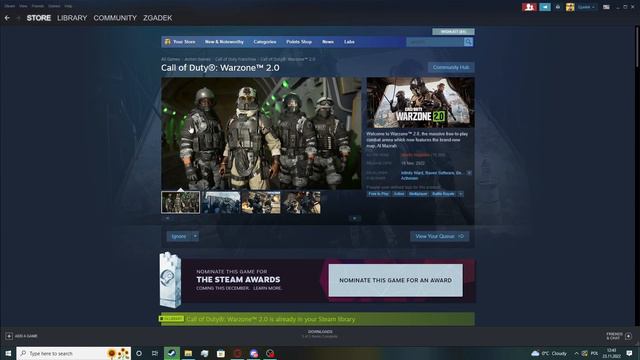Screen dimensions: 640x360
Task: Select the second screenshot thumbnail
Action: click(x=221, y=202)
